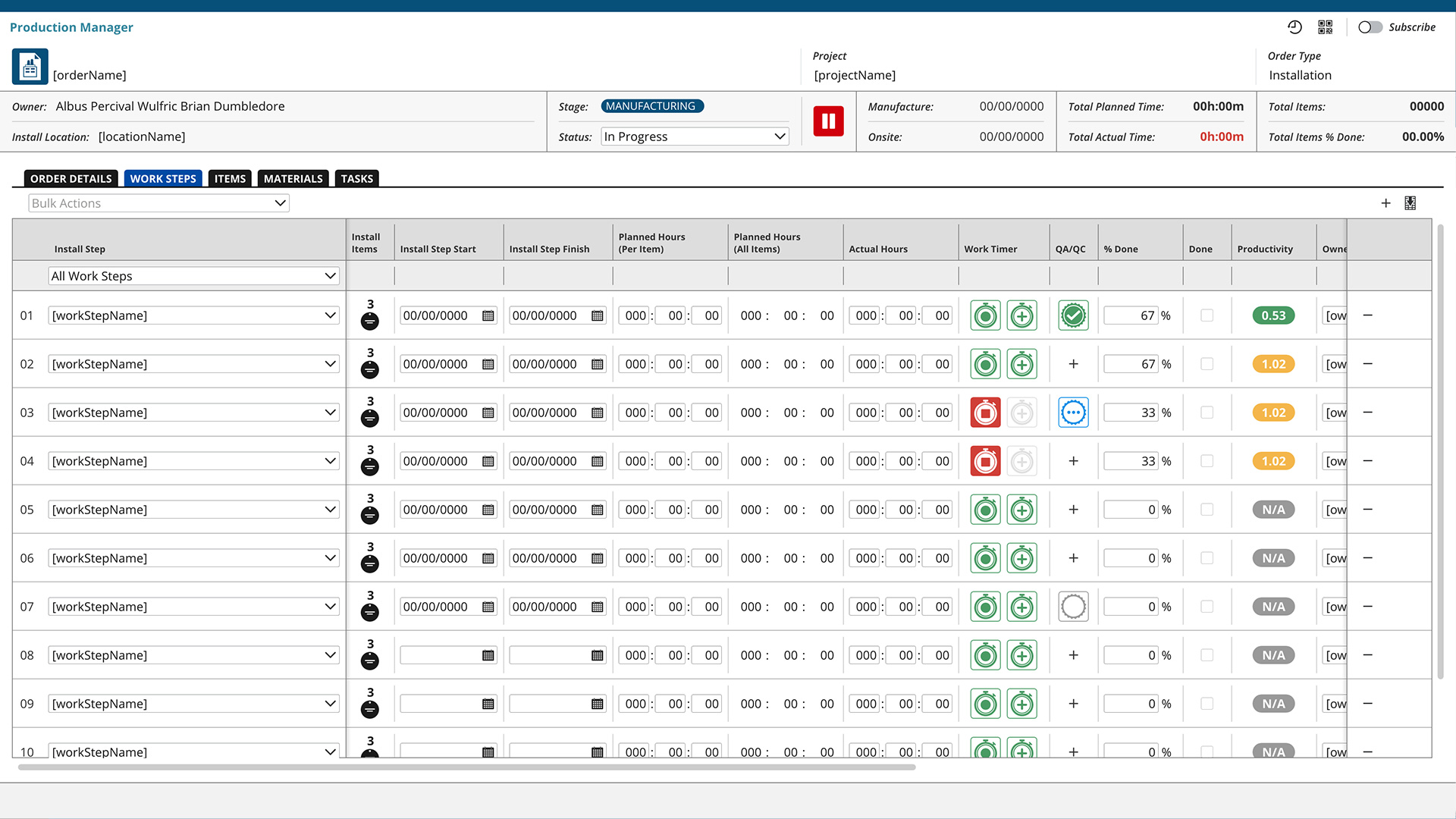Start work timer for step 01
The width and height of the screenshot is (1456, 819).
985,315
